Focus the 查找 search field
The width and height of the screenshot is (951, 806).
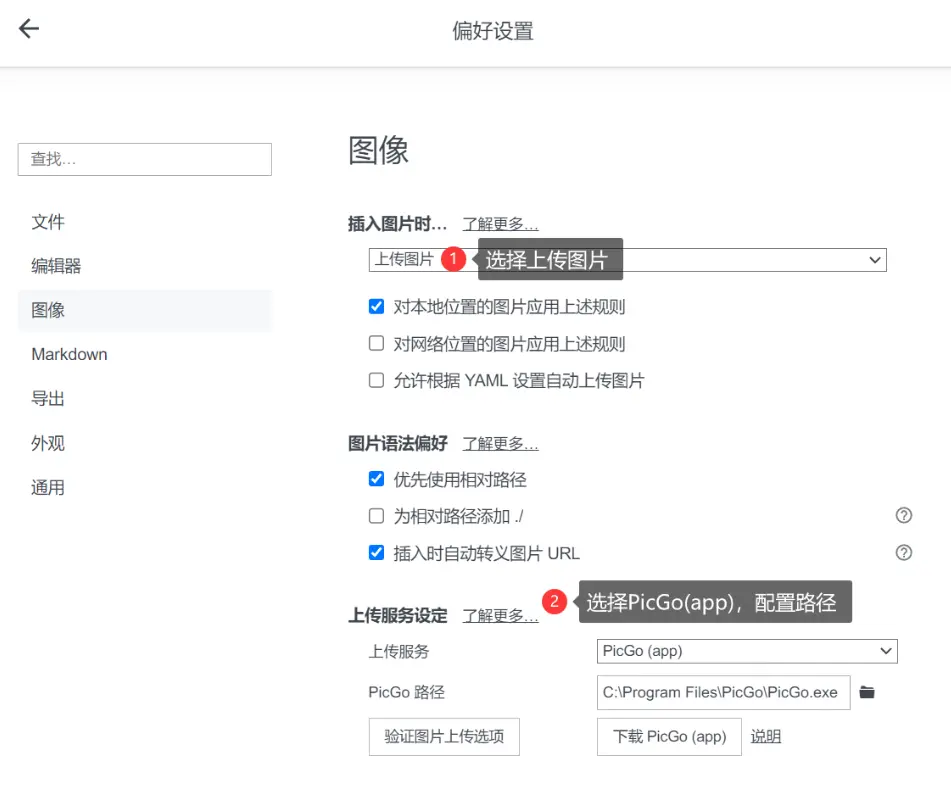click(x=145, y=159)
